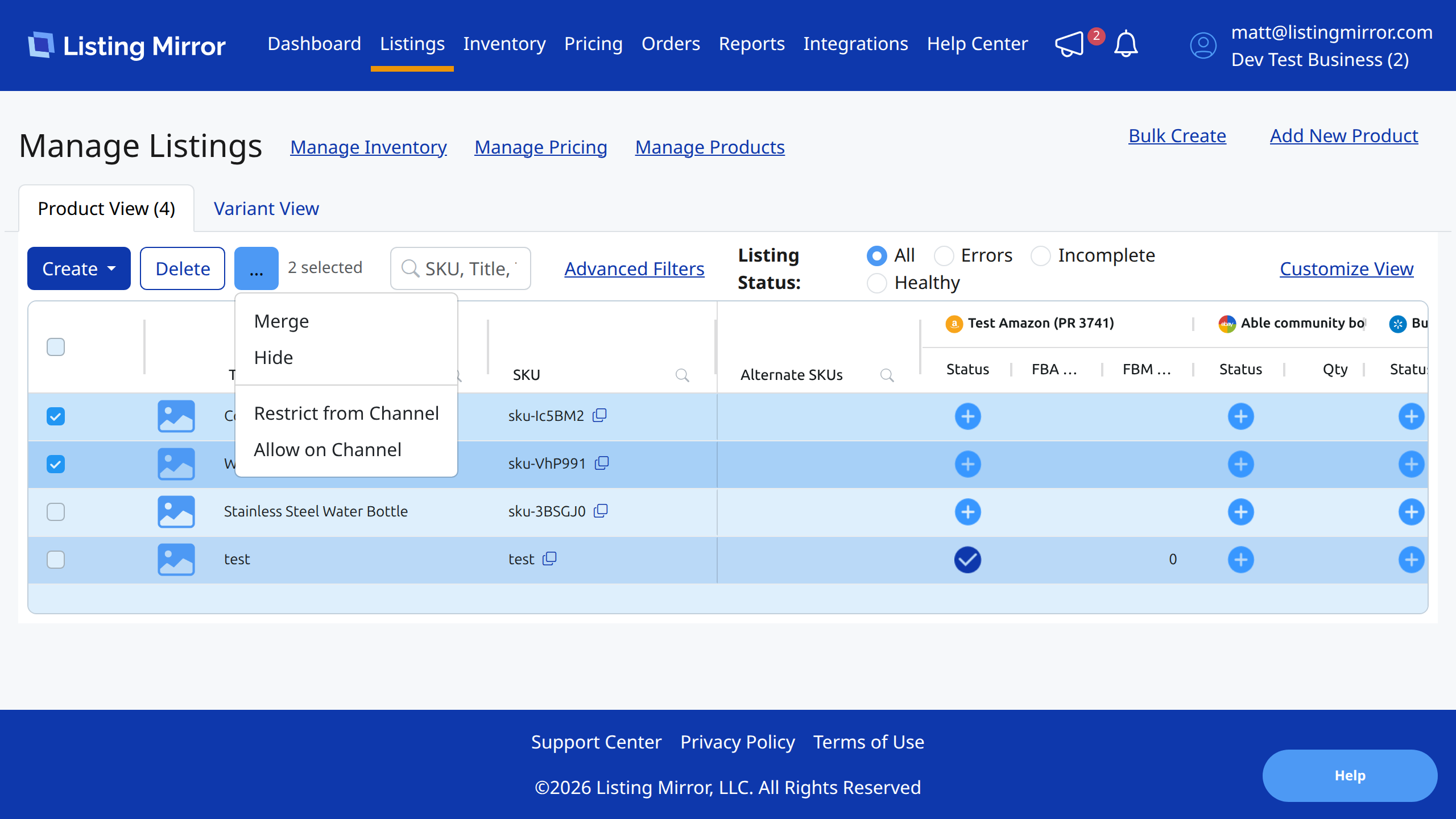The image size is (1456, 819).
Task: Copy the test SKU to clipboard
Action: (549, 559)
